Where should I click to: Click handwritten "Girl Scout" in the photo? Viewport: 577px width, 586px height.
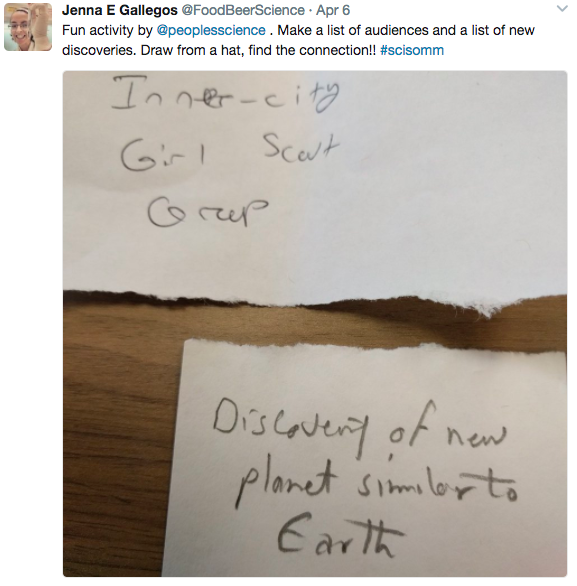(229, 151)
